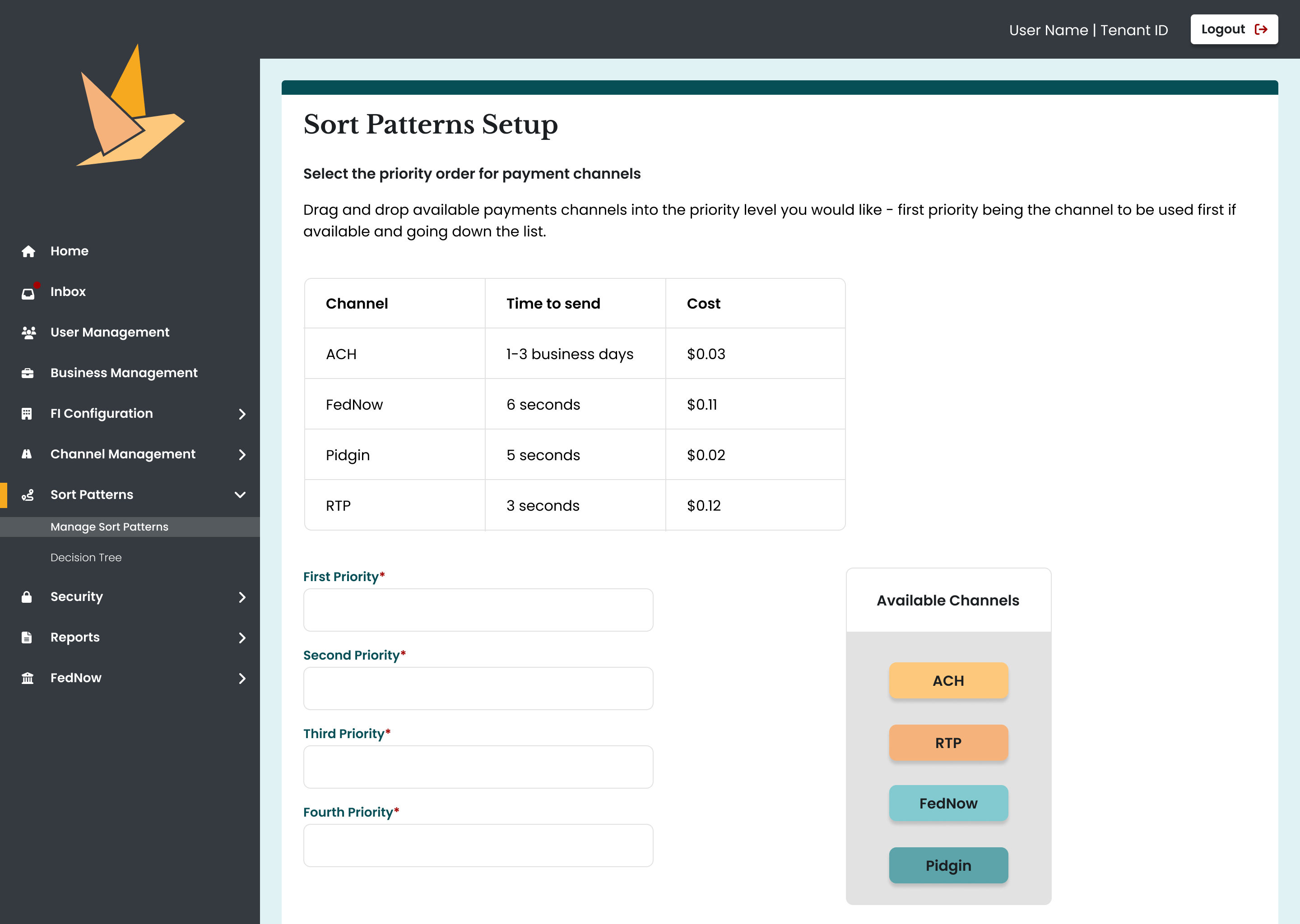
Task: Select the teal Pidgin channel chip
Action: pyautogui.click(x=947, y=865)
